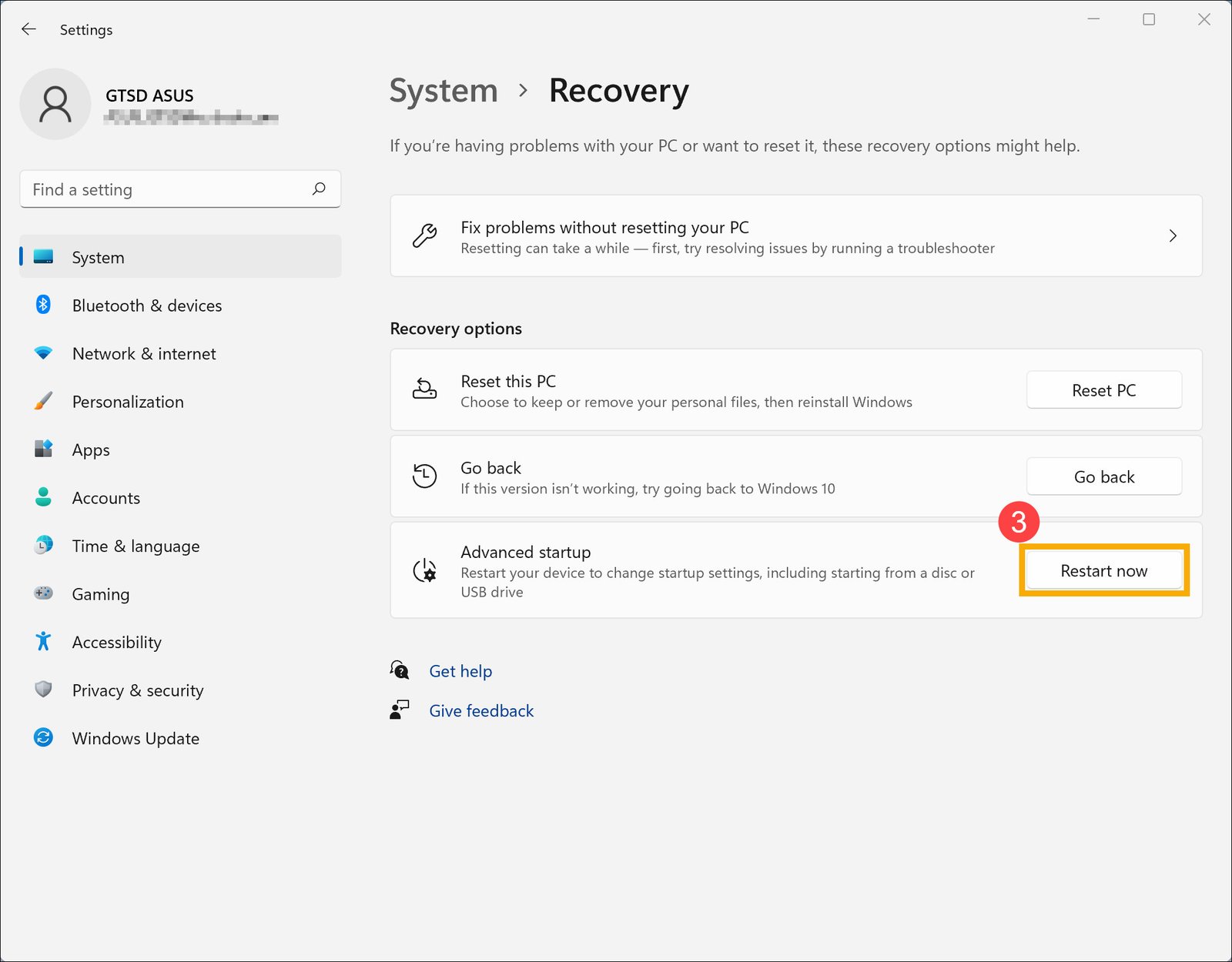Open Personalization via paintbrush icon
The width and height of the screenshot is (1232, 962).
coord(44,402)
